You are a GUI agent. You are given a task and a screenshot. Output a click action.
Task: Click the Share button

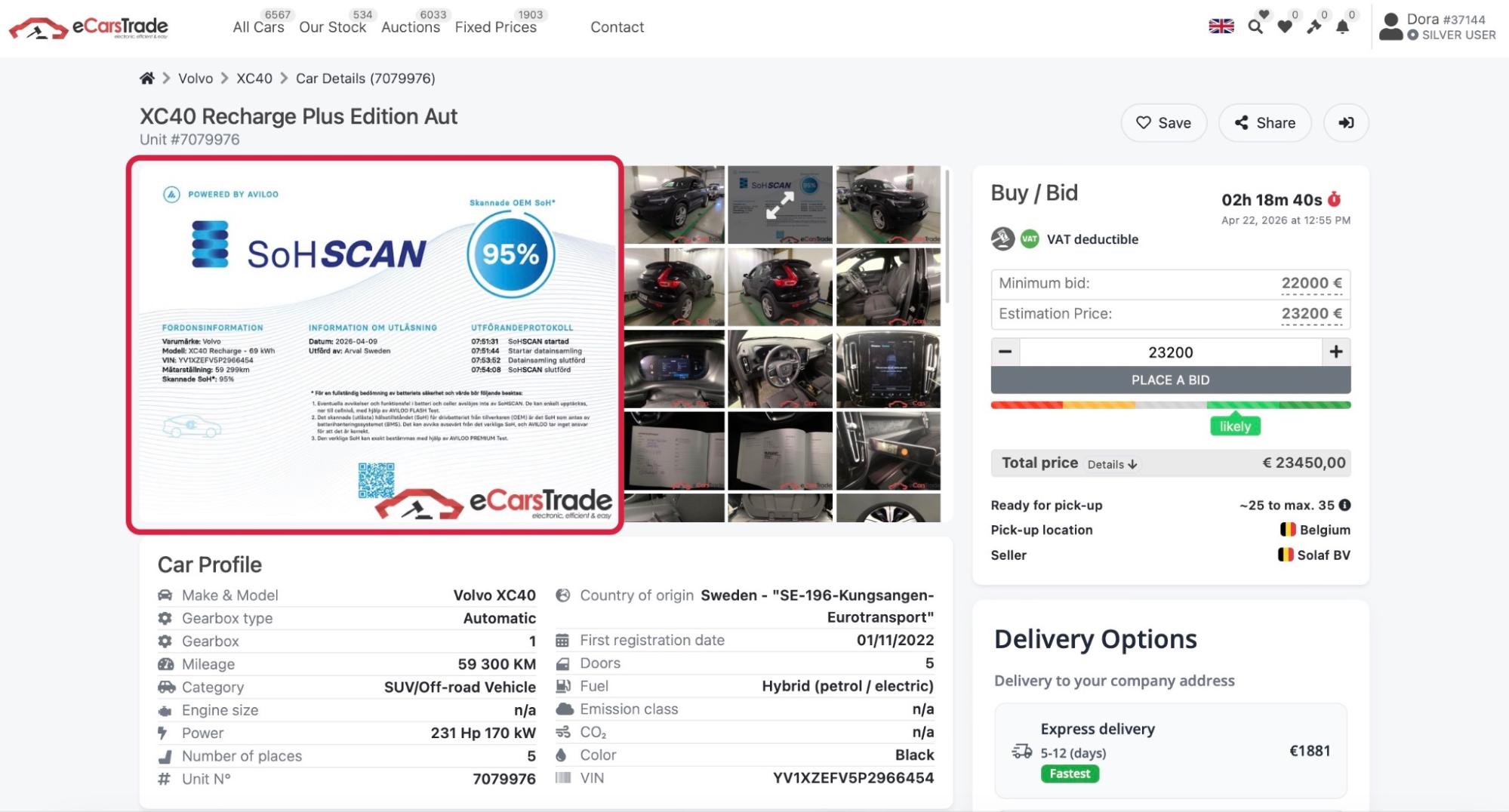click(x=1264, y=122)
